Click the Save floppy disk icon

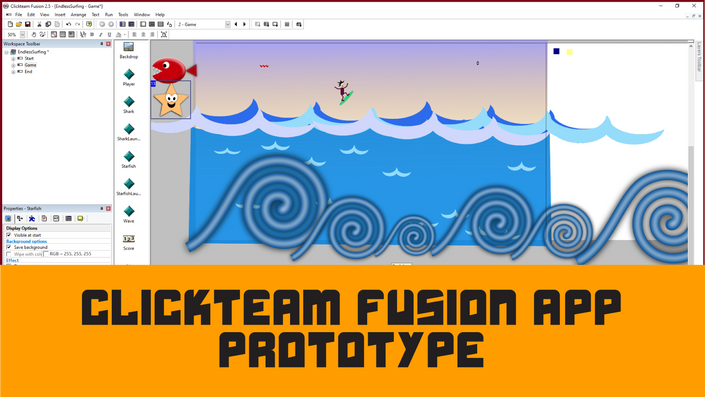click(27, 24)
